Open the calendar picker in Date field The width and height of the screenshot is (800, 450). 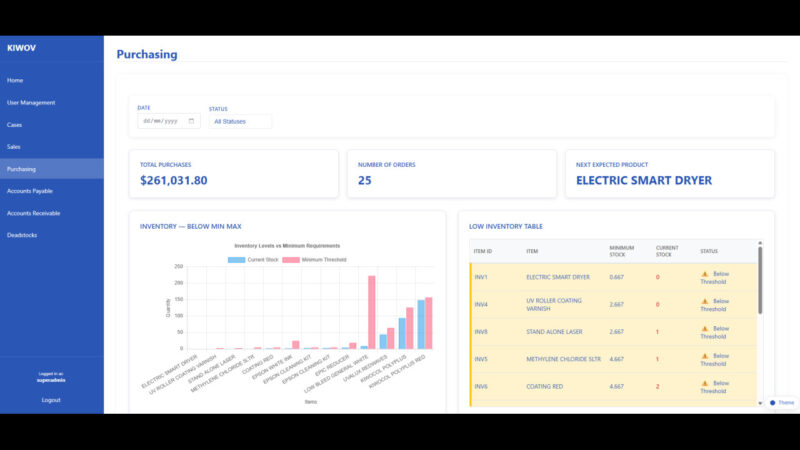(191, 121)
